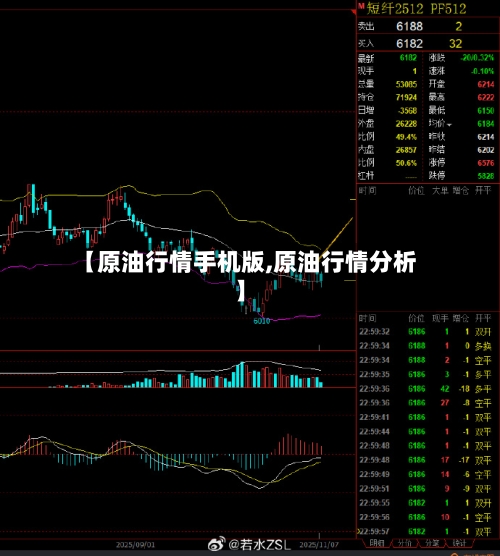Switch to the 统计 tab
This screenshot has width=500, height=556.
point(459,543)
